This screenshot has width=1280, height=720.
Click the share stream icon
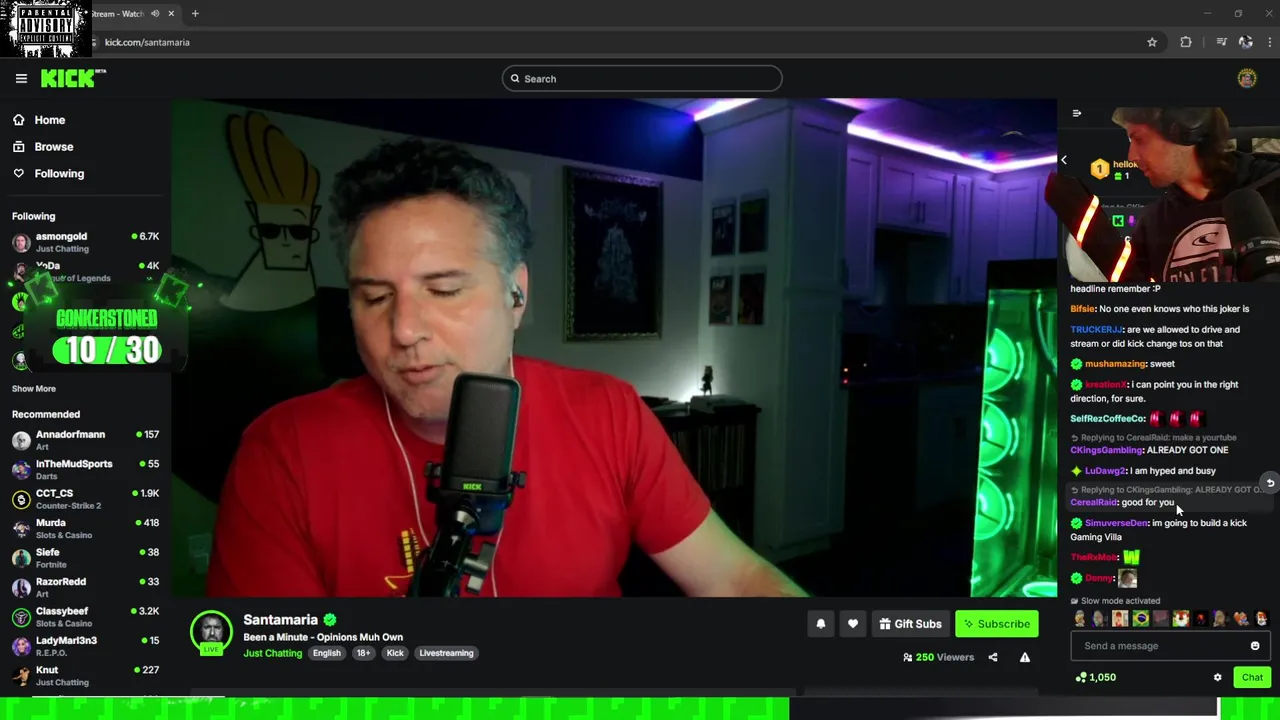[993, 657]
